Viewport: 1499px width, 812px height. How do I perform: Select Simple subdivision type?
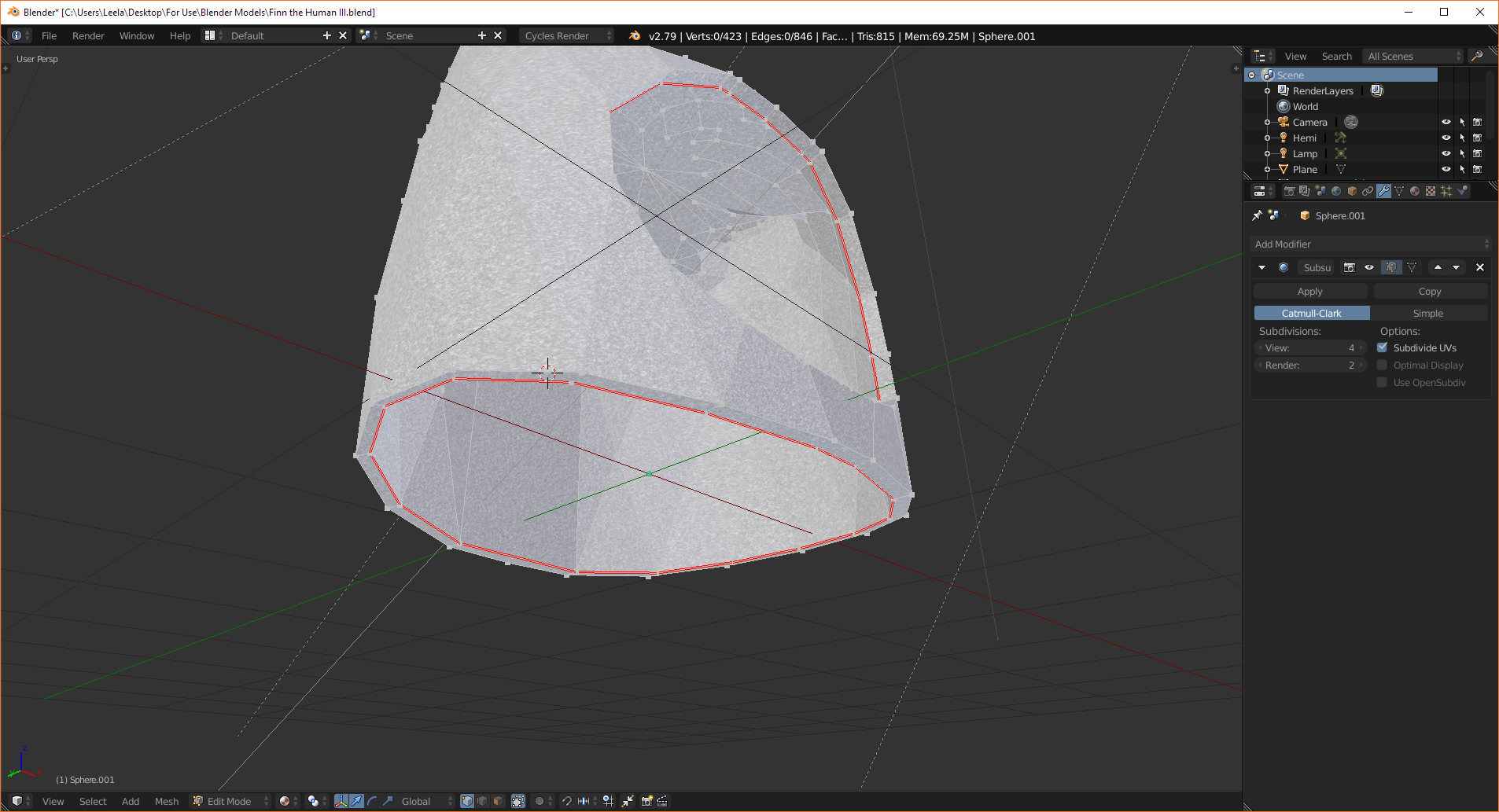(x=1428, y=313)
